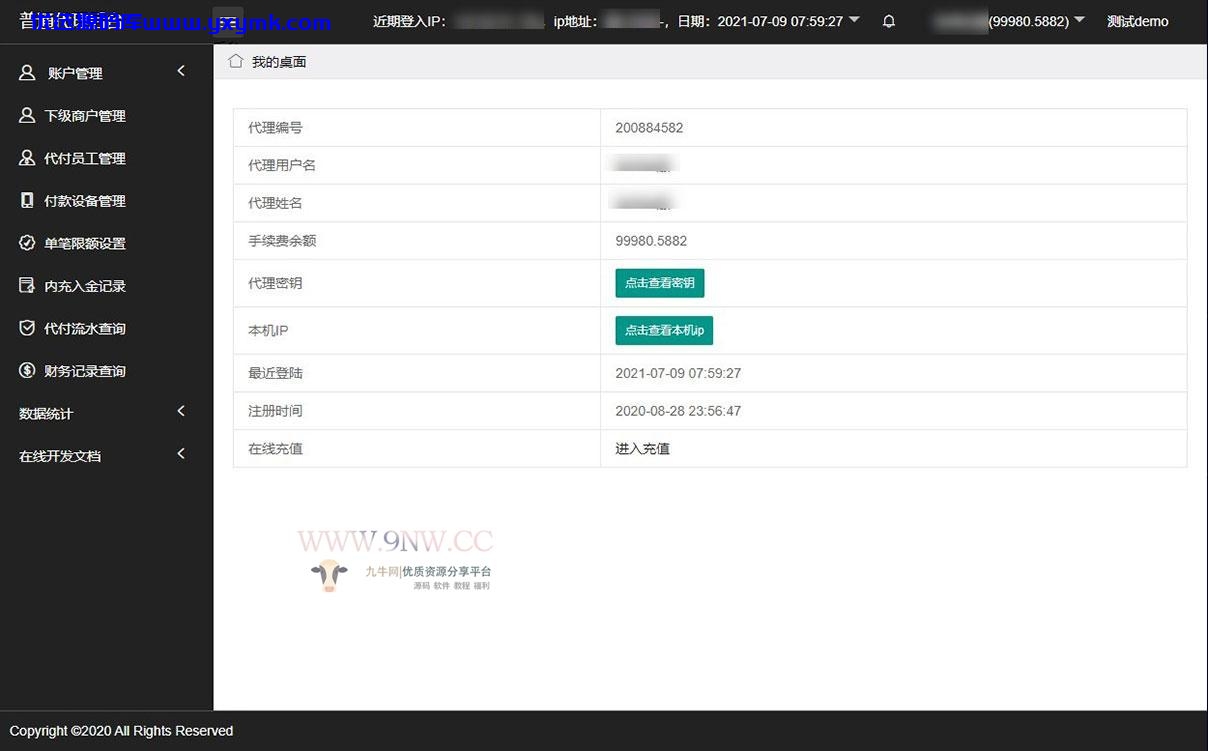Viewport: 1208px width, 751px height.
Task: Click the wallet icon beside 内充入金记录
Action: pyautogui.click(x=27, y=286)
